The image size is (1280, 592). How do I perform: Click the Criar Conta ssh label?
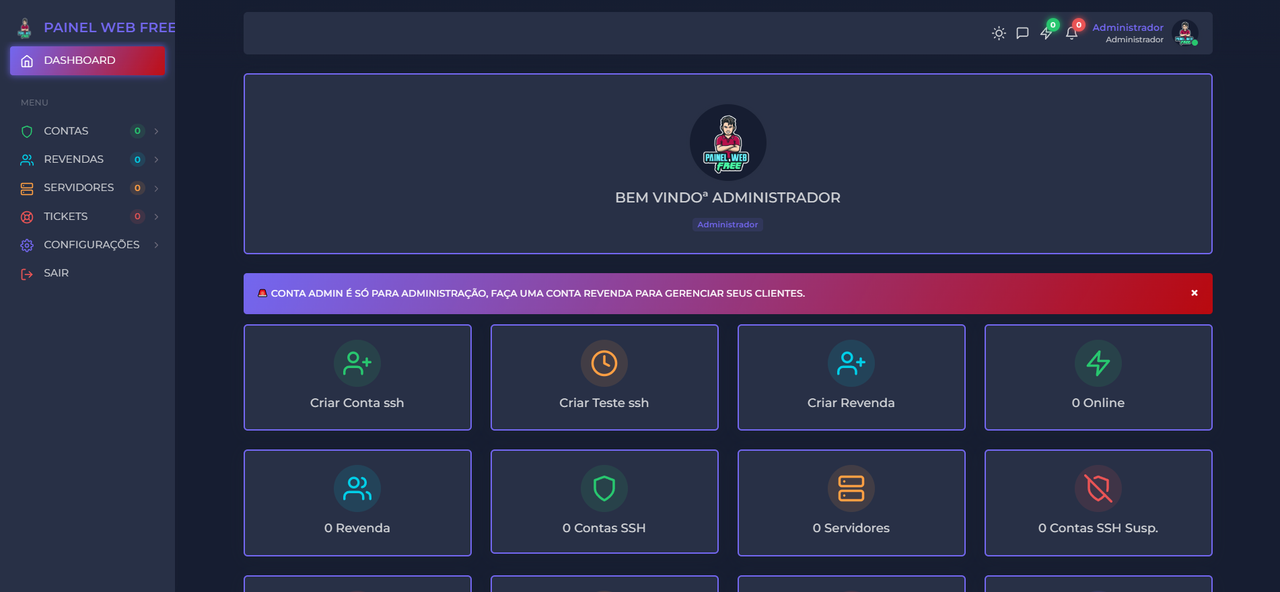tap(357, 403)
